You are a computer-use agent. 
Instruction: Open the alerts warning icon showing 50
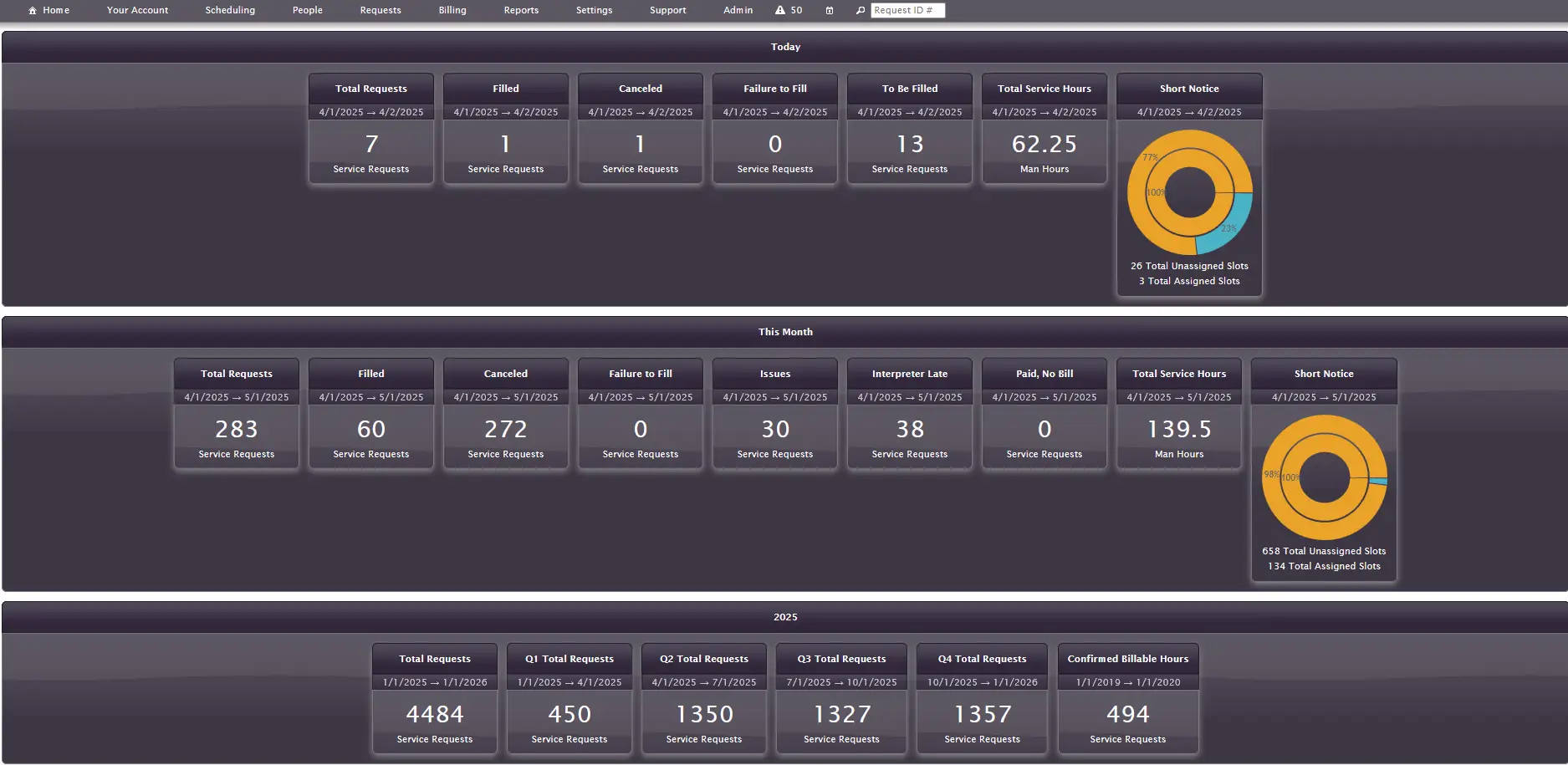pos(780,11)
